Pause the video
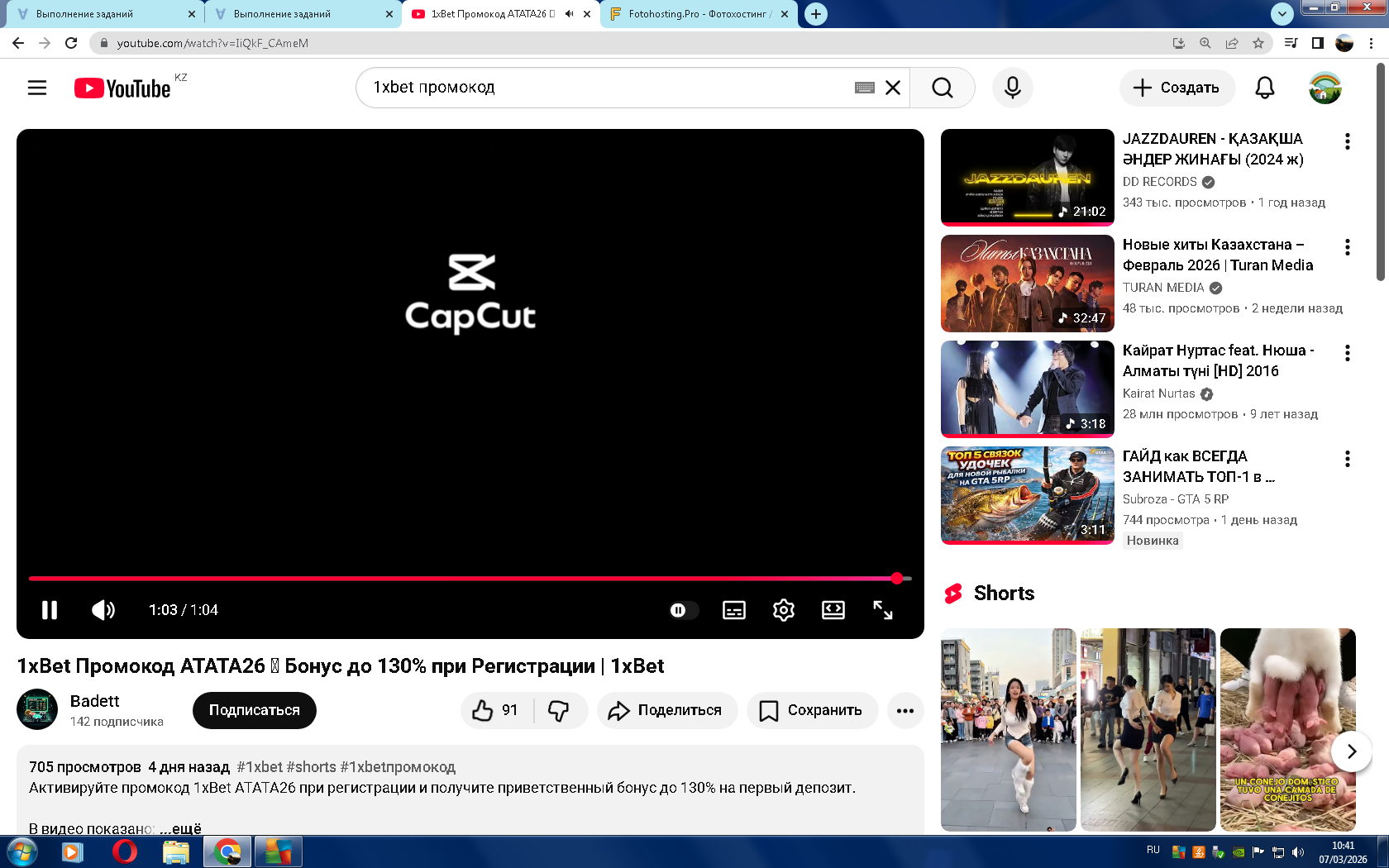This screenshot has height=868, width=1389. pos(50,610)
